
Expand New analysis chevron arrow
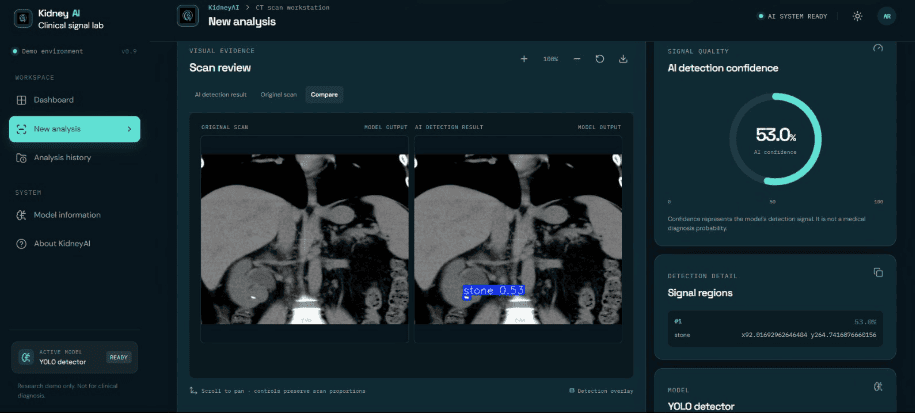tap(129, 129)
